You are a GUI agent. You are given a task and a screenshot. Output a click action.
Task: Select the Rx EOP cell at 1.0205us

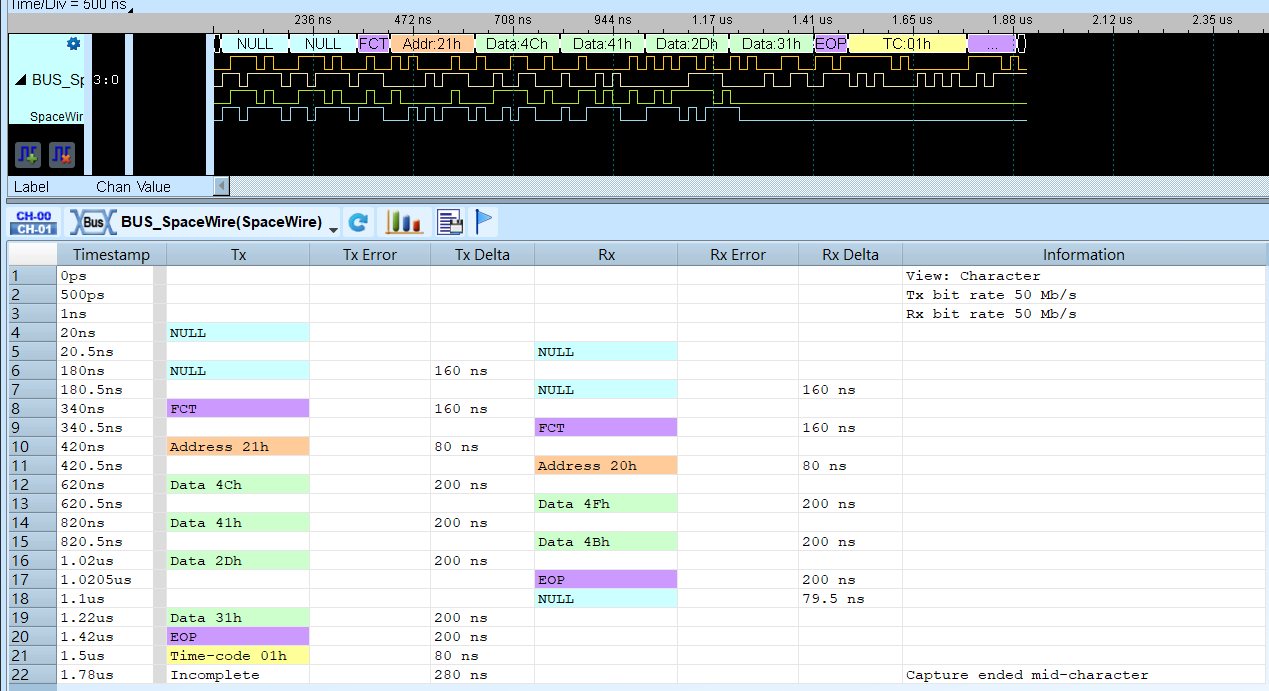606,580
